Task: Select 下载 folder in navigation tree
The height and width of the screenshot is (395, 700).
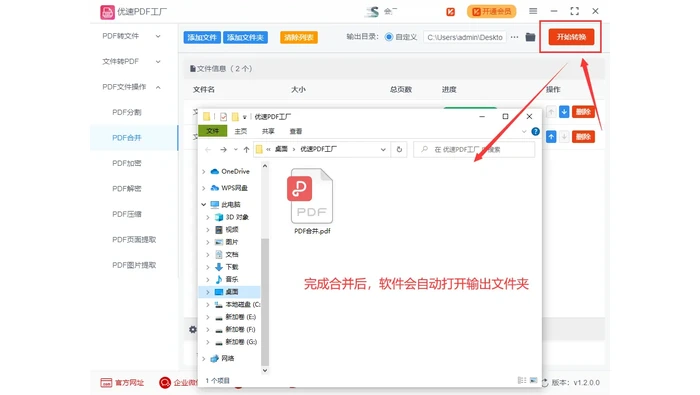Action: 231,267
